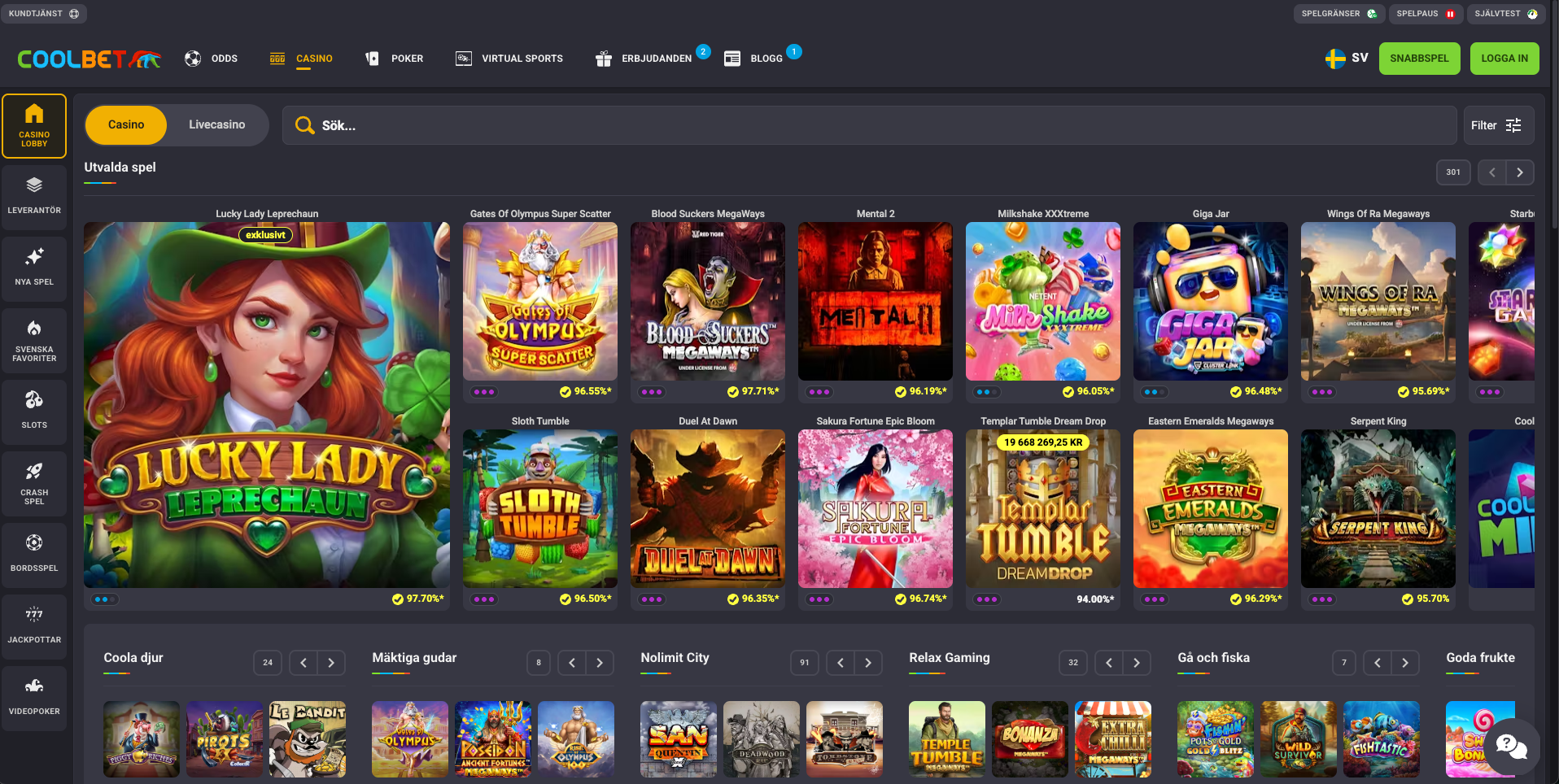Open the Casino menu tab
Viewport: 1559px width, 784px height.
[x=314, y=59]
